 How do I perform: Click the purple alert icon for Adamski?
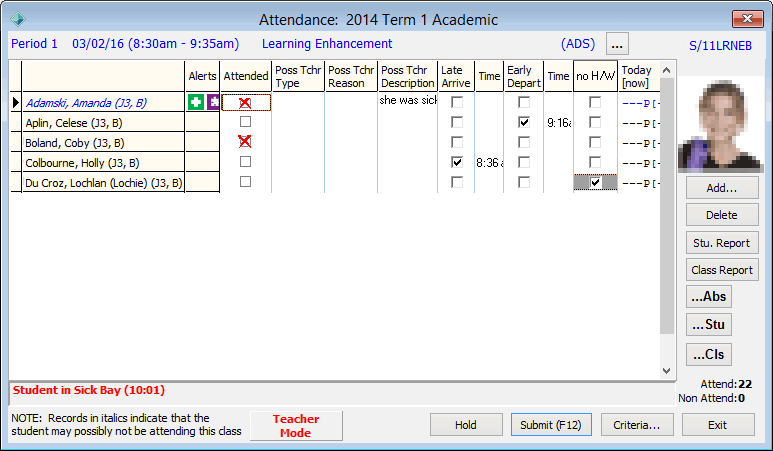point(213,102)
